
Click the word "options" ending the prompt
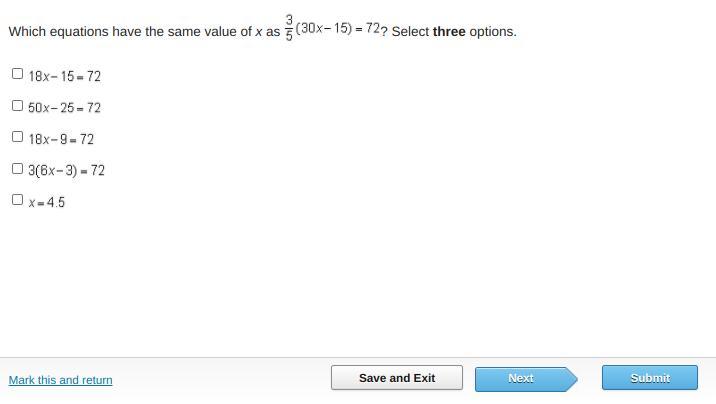click(492, 32)
